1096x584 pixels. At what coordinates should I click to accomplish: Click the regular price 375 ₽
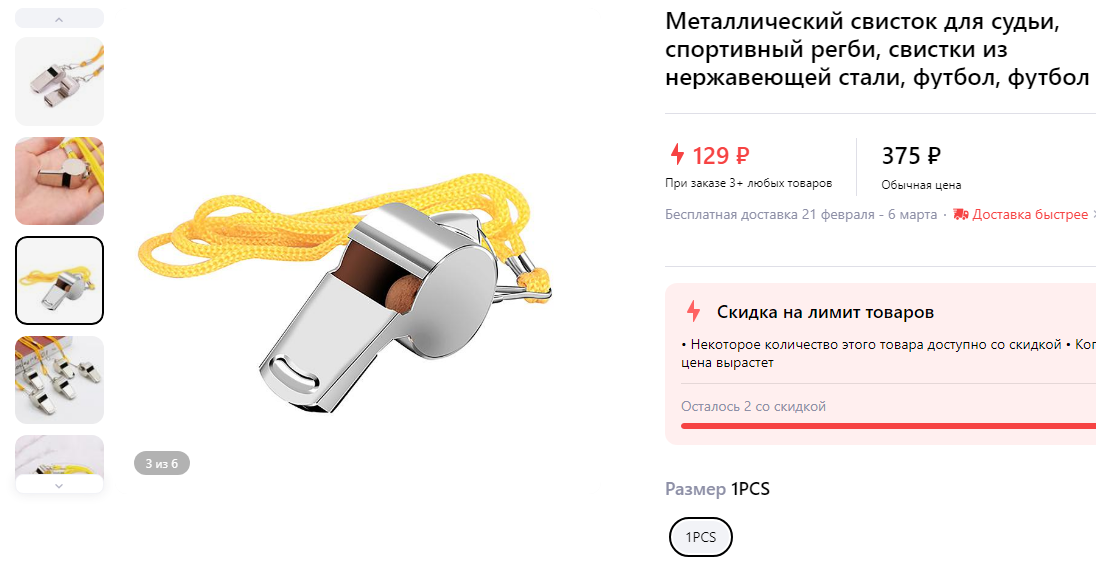coord(911,155)
